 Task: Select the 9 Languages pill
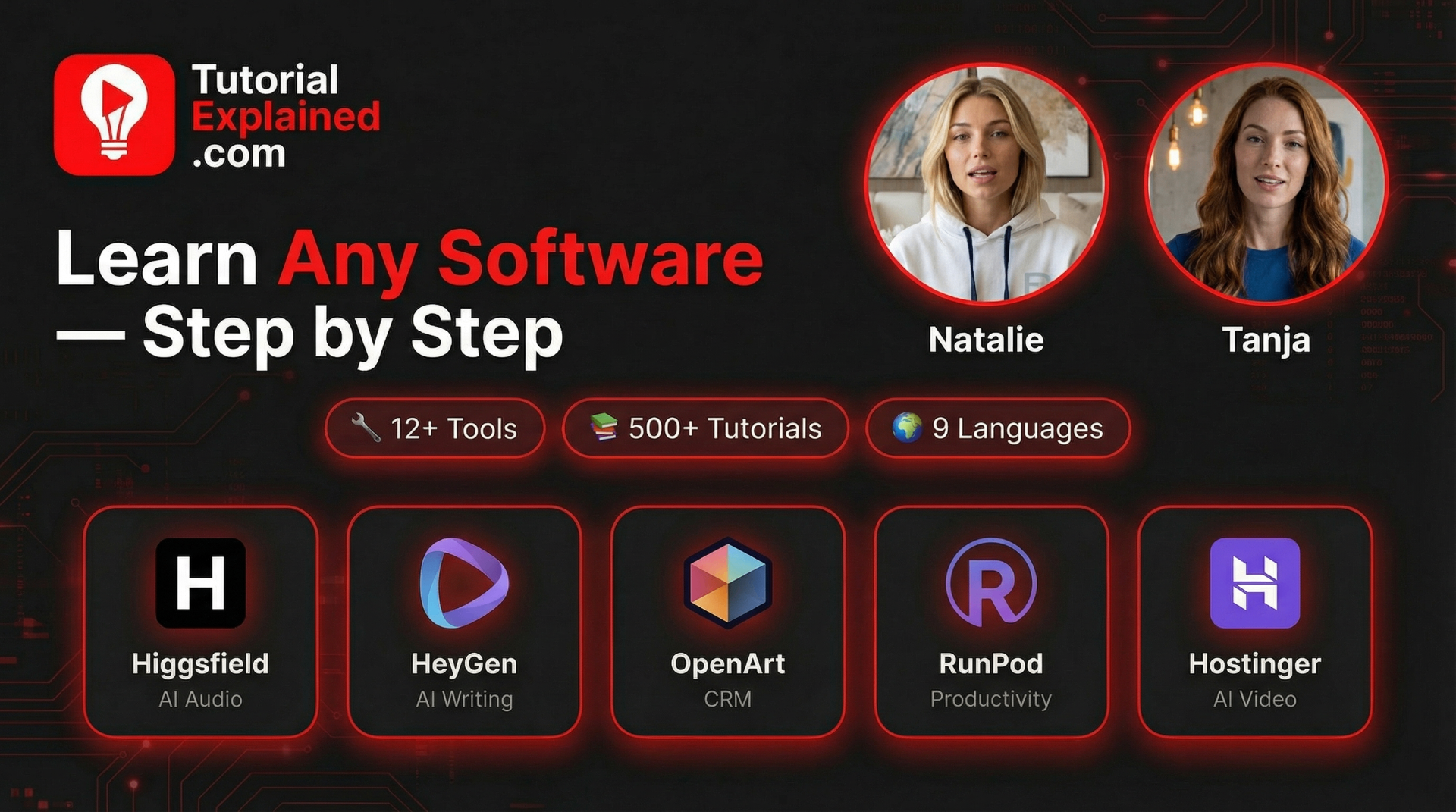point(998,428)
